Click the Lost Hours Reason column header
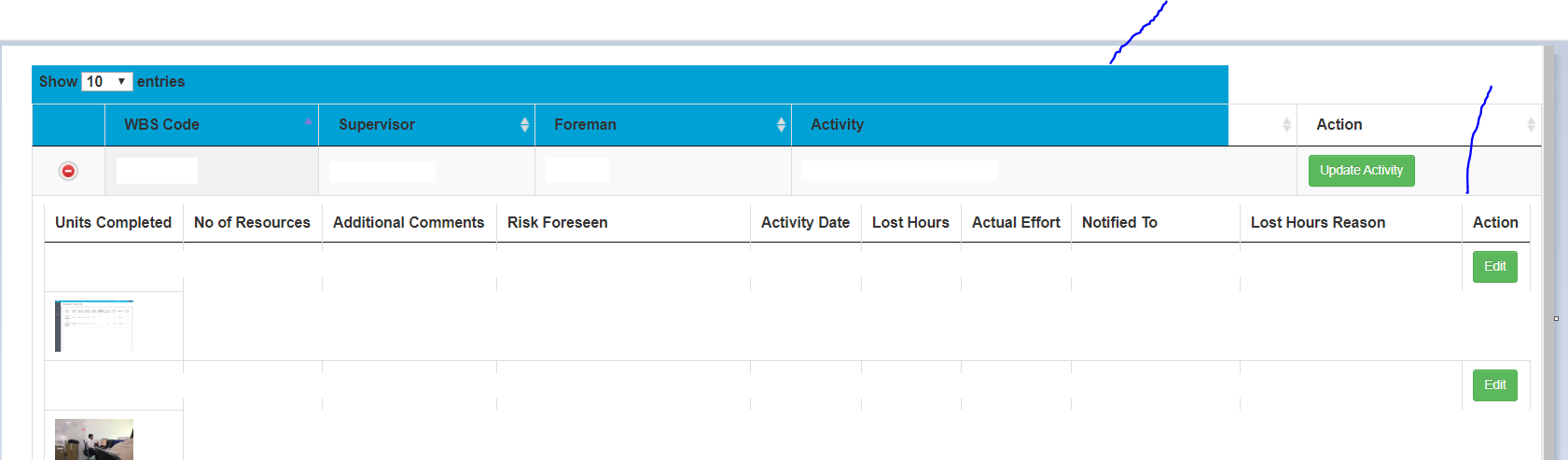Screen dimensions: 1568x460 (x=1317, y=223)
